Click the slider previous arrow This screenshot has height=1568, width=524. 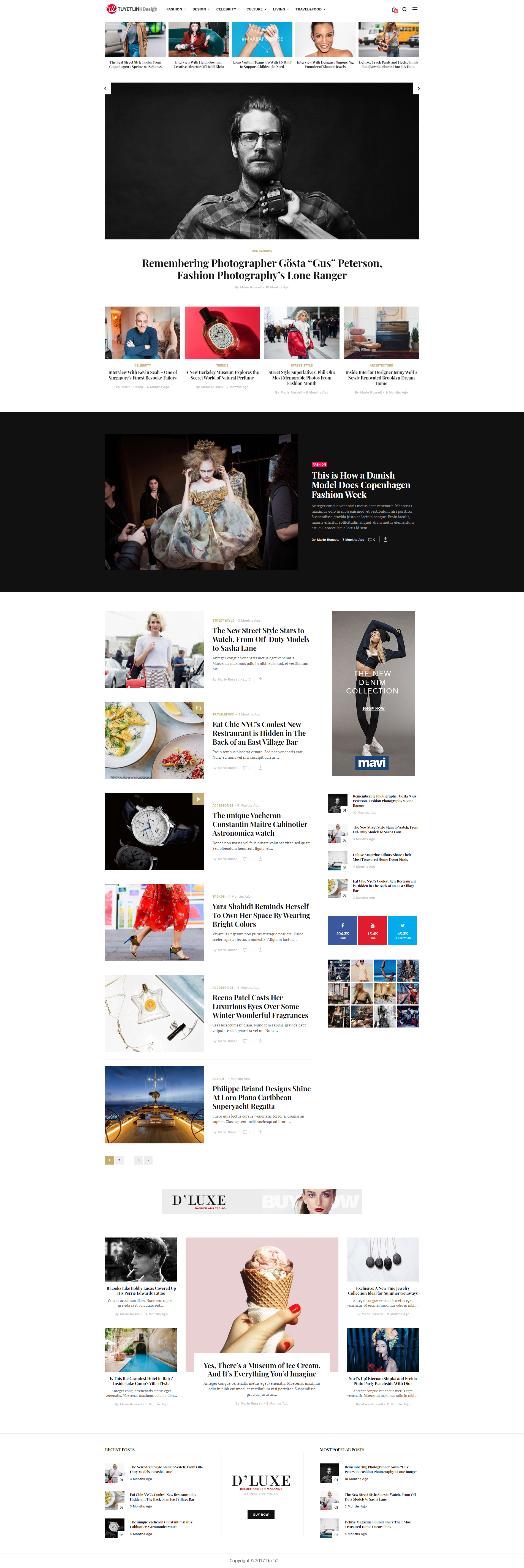pos(105,88)
